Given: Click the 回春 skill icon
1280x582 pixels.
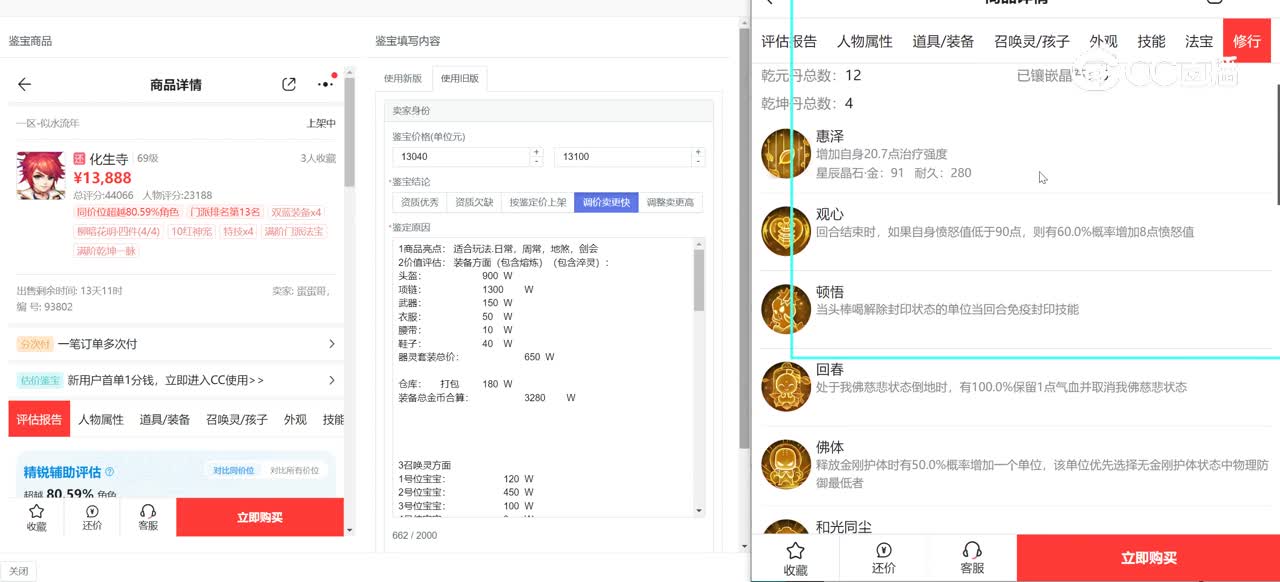Looking at the screenshot, I should [786, 386].
